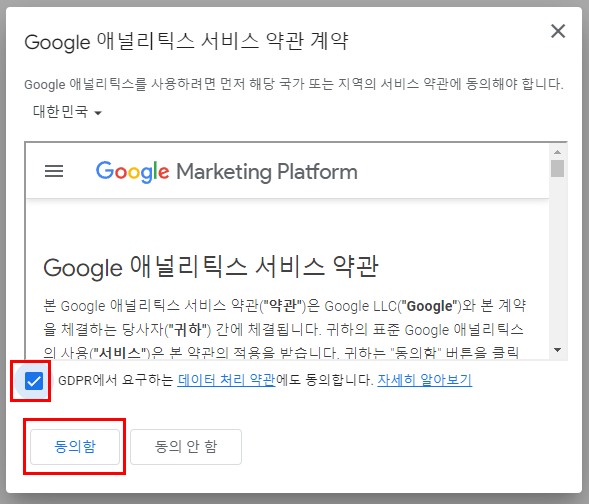Screen dimensions: 589x504
Task: Click the 동의 안 함 decline button
Action: point(186,447)
